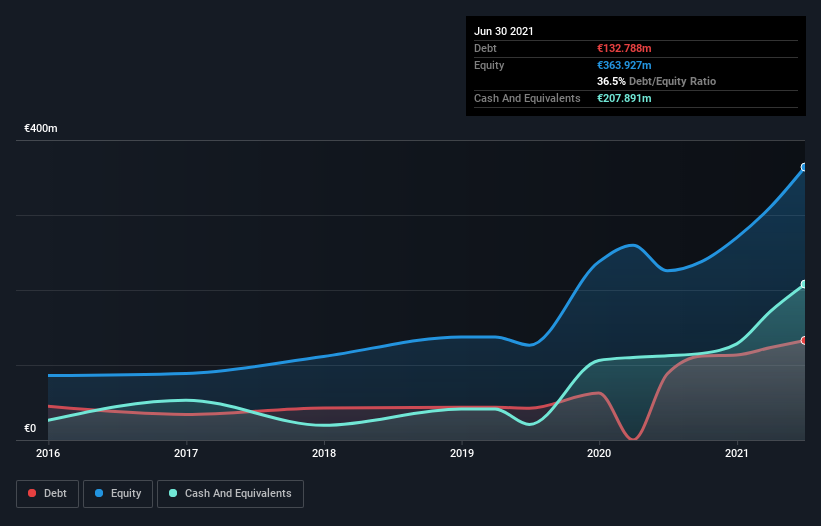Image resolution: width=821 pixels, height=526 pixels.
Task: Click the Equity row label in tooltip
Action: point(489,65)
